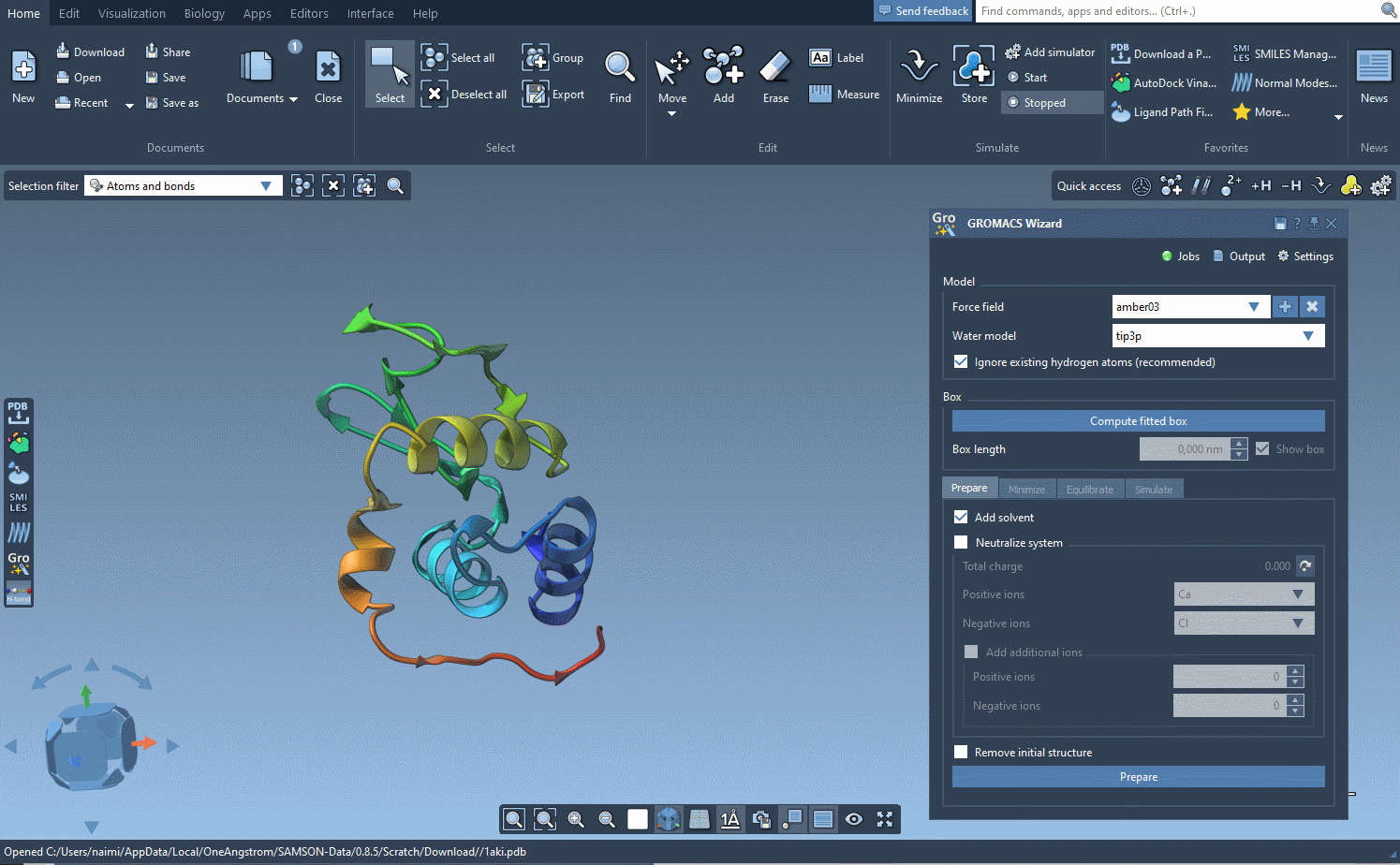
Task: Open AutoDock Vina from the Favorites group
Action: pyautogui.click(x=1163, y=83)
